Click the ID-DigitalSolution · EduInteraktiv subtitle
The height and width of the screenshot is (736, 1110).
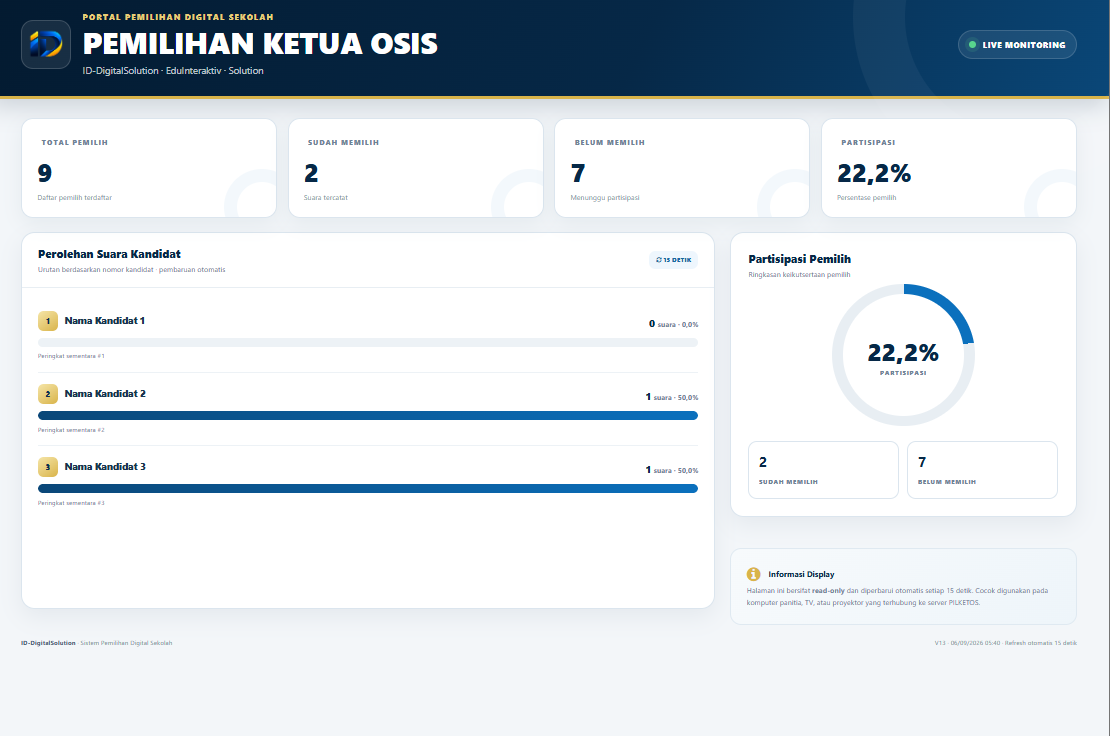pos(173,71)
